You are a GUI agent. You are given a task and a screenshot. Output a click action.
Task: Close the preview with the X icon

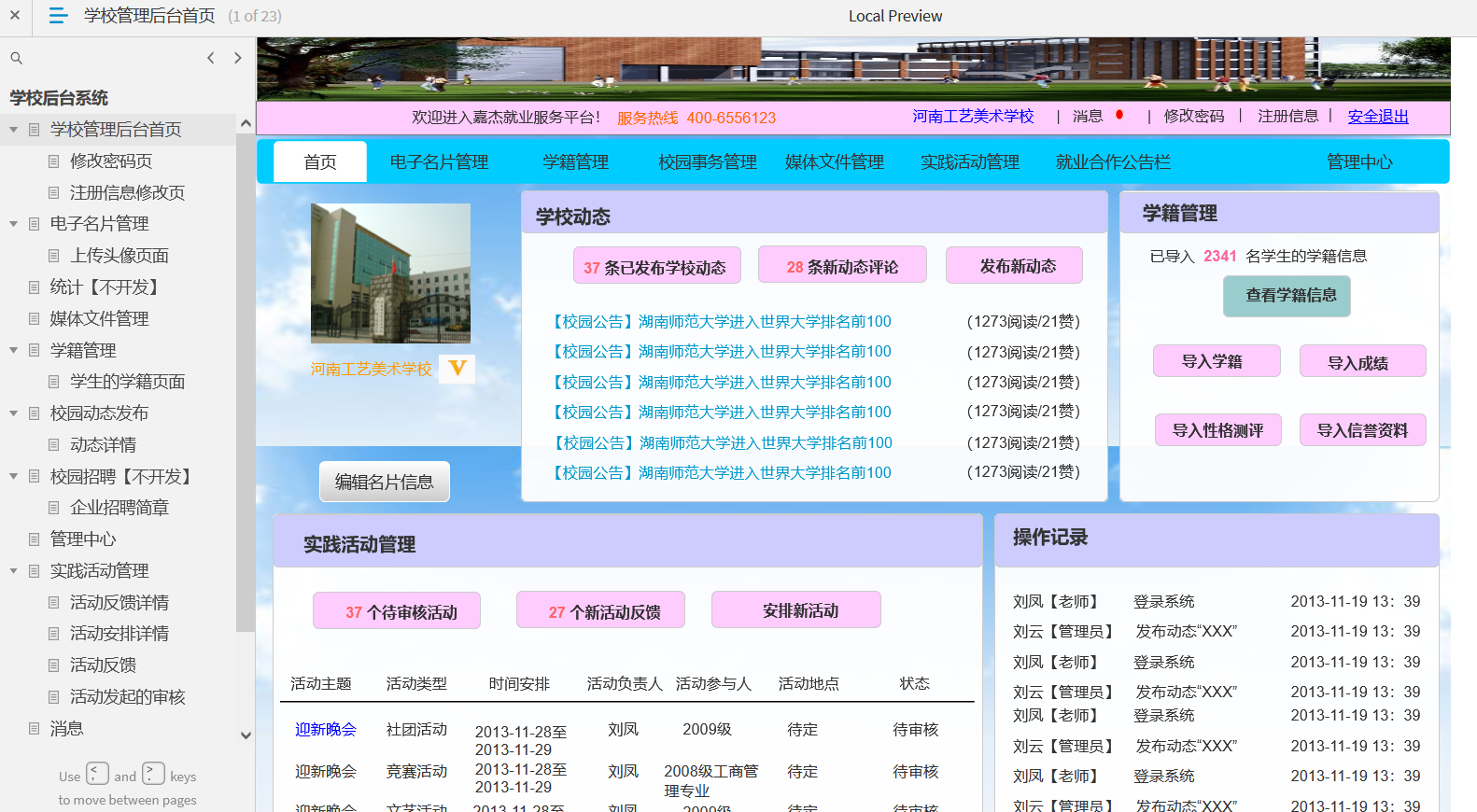pyautogui.click(x=15, y=15)
